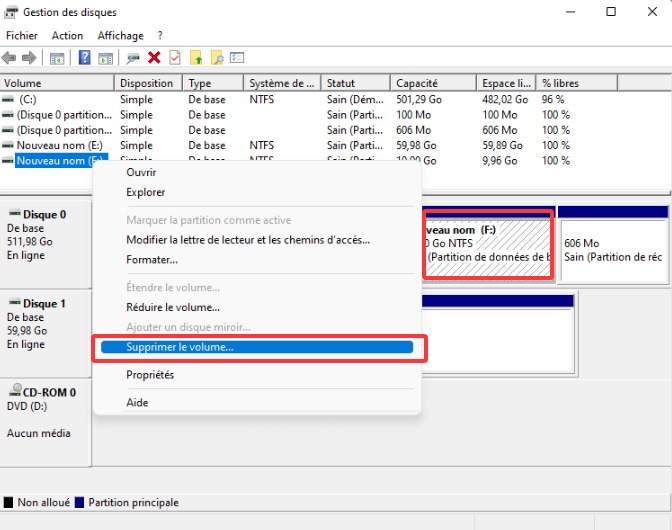Screen dimensions: 672x530
Task: Click the checklist settings toolbar icon
Action: tap(237, 57)
